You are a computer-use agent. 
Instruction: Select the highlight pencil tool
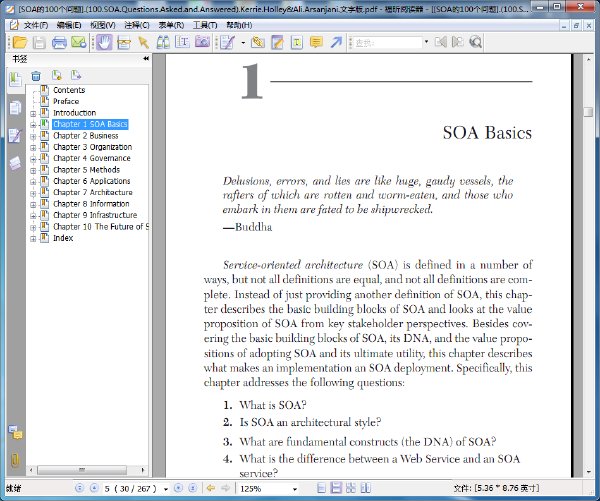click(277, 42)
